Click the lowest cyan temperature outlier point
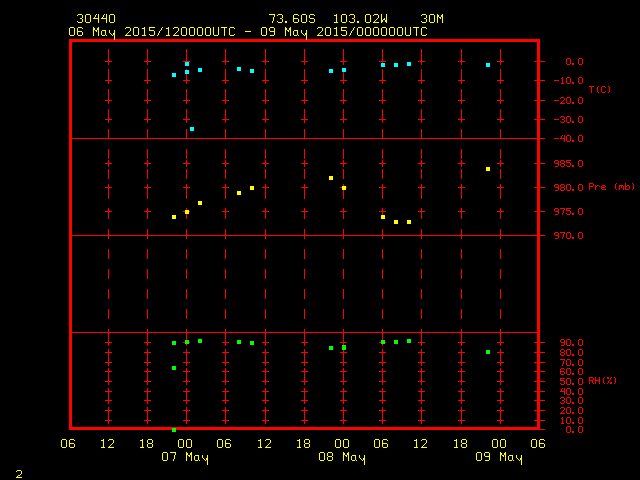 [192, 129]
